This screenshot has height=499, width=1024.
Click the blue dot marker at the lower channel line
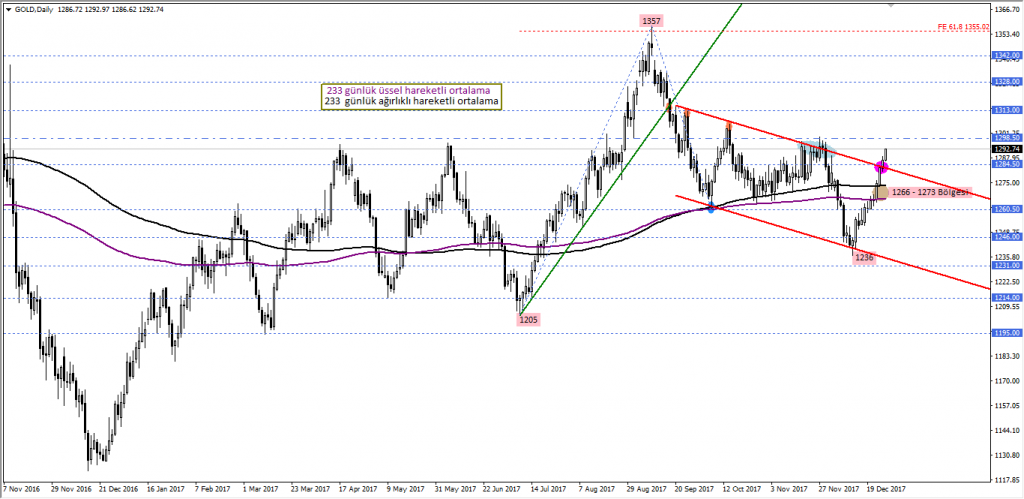(x=711, y=208)
